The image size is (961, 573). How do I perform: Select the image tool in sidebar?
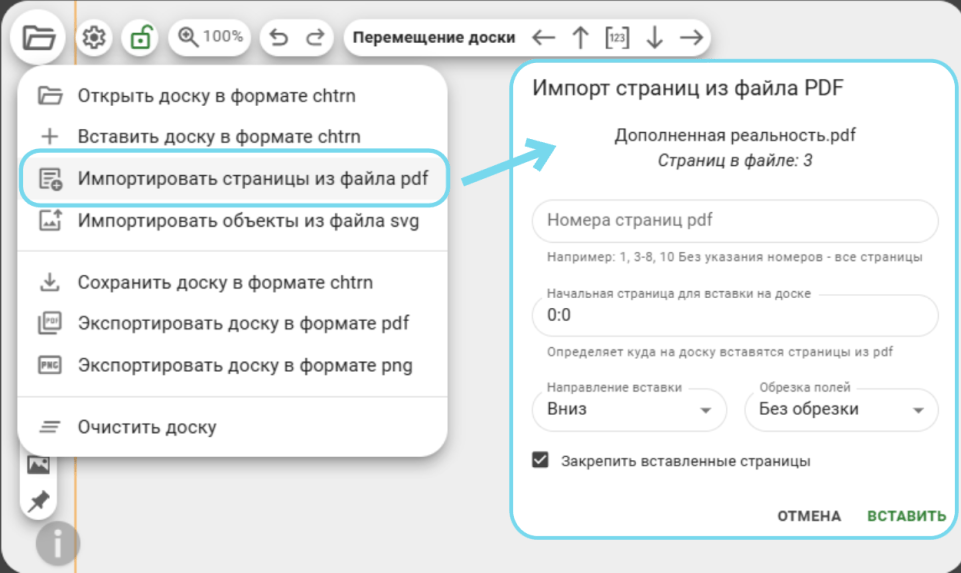(x=39, y=465)
